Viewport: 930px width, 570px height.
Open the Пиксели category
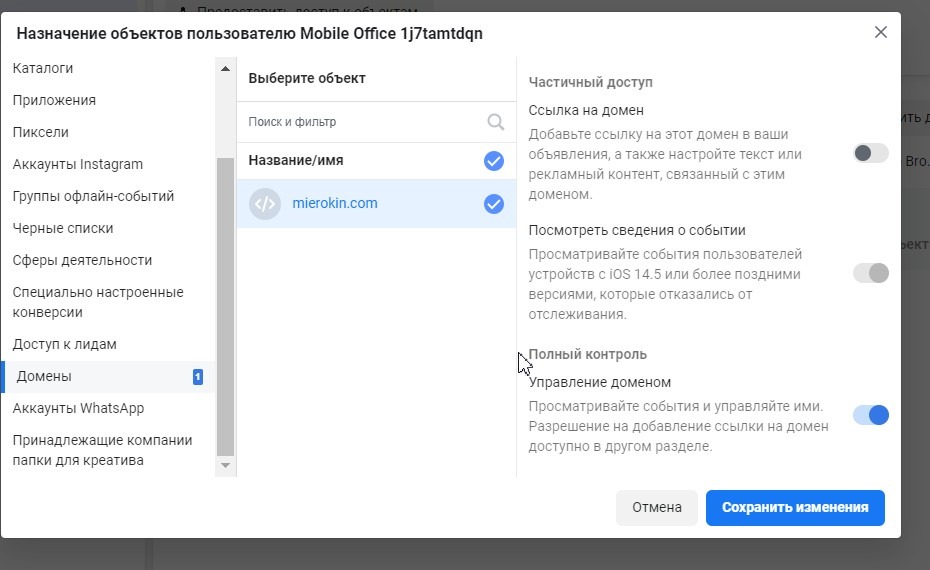pos(41,132)
